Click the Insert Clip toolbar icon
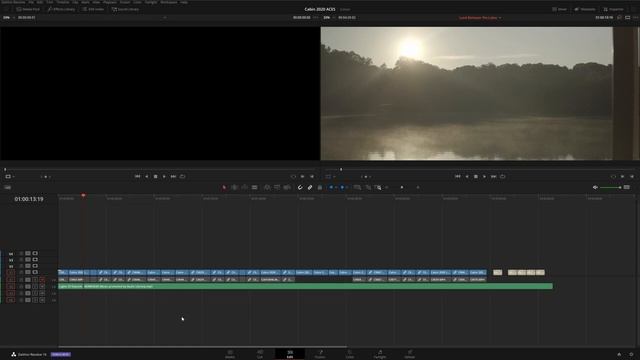Viewport: 640px width, 360px height. click(267, 187)
